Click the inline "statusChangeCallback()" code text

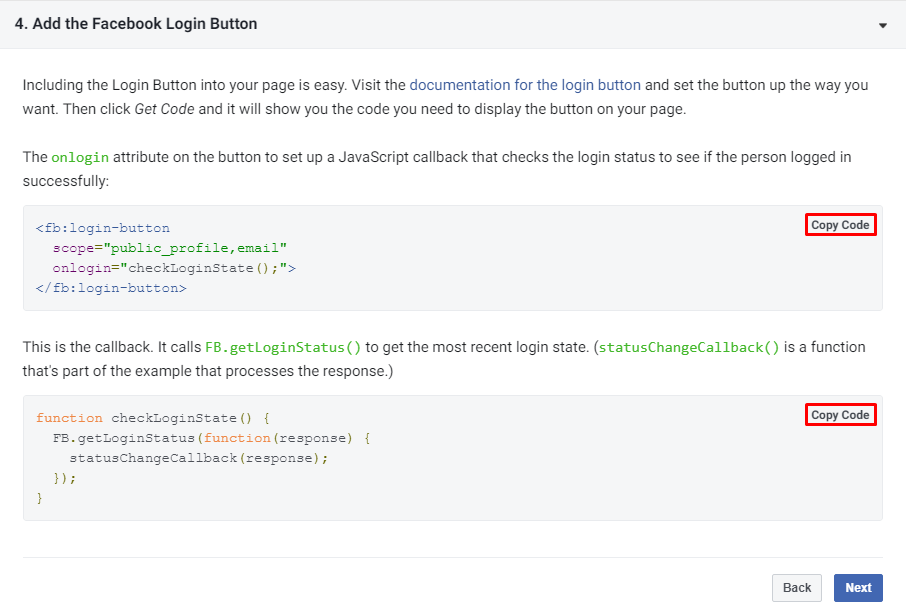coord(689,347)
